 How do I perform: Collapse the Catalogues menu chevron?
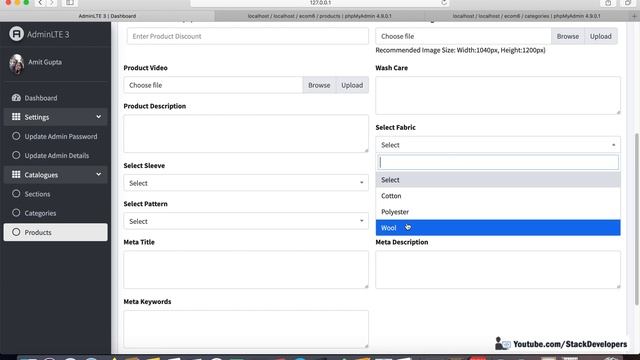[98, 174]
